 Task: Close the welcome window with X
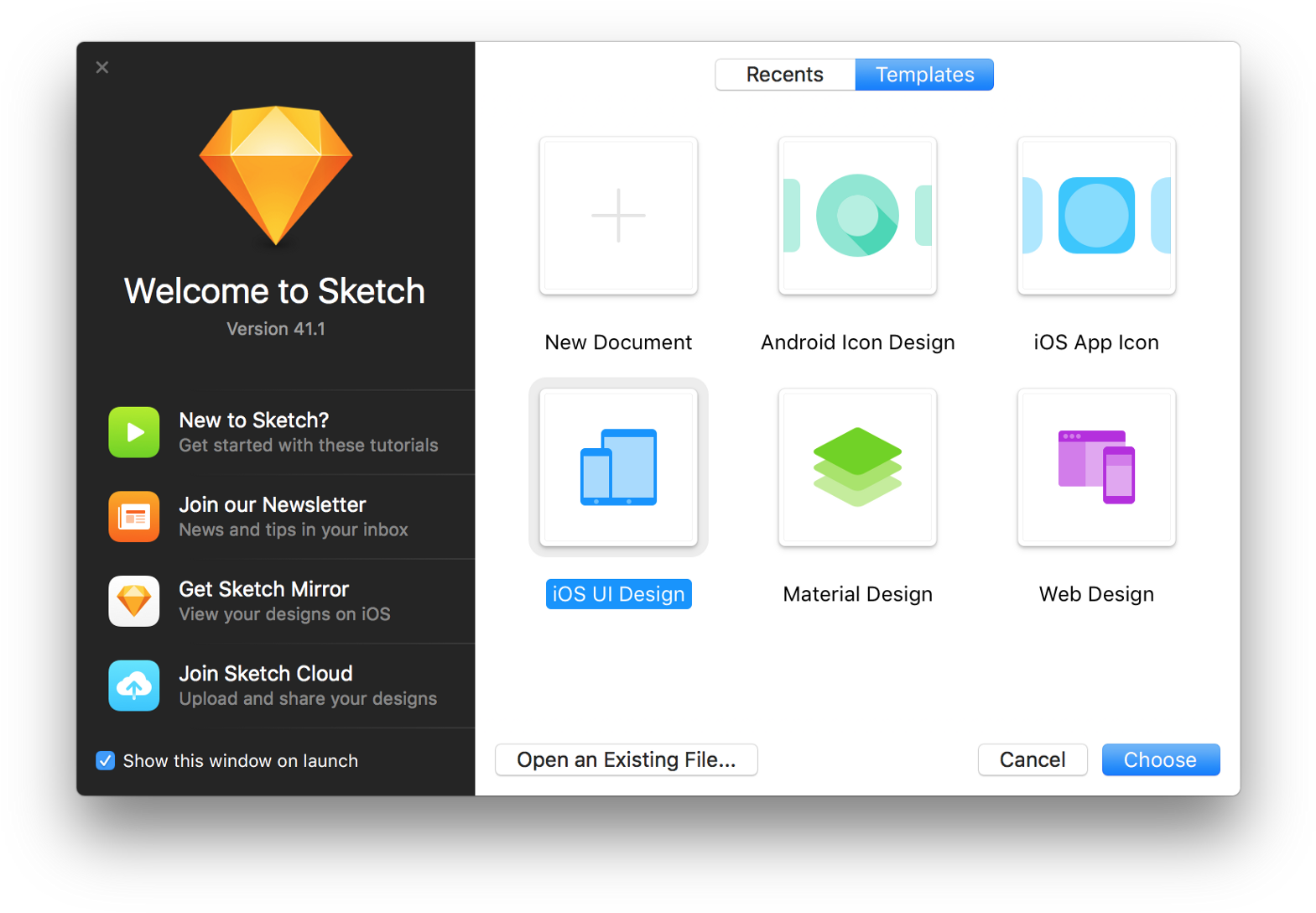[102, 67]
